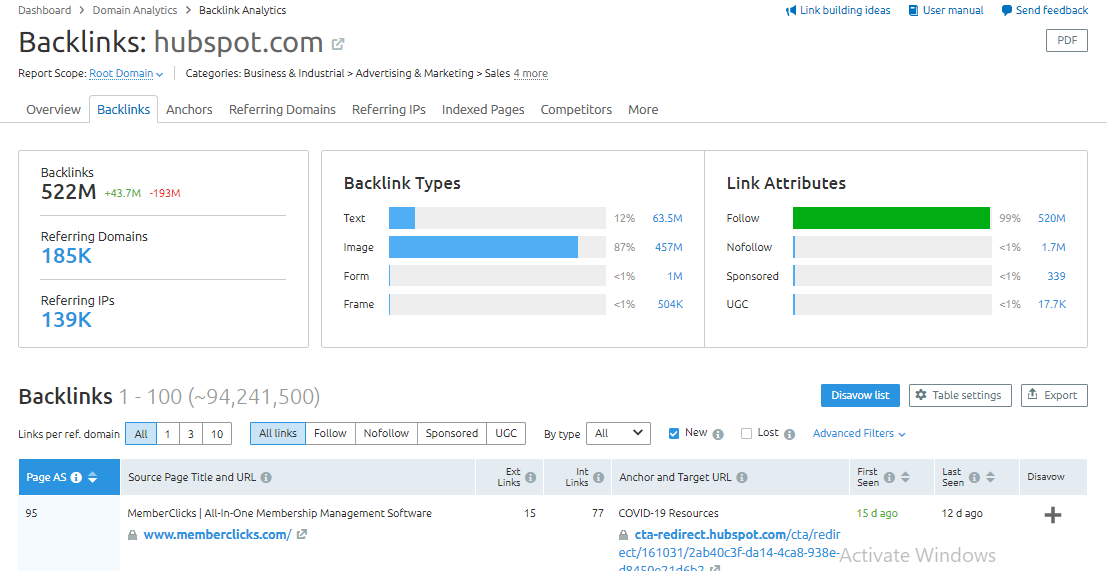Image resolution: width=1107 pixels, height=571 pixels.
Task: Click the 63.5M Text backlinks count
Action: click(x=667, y=218)
